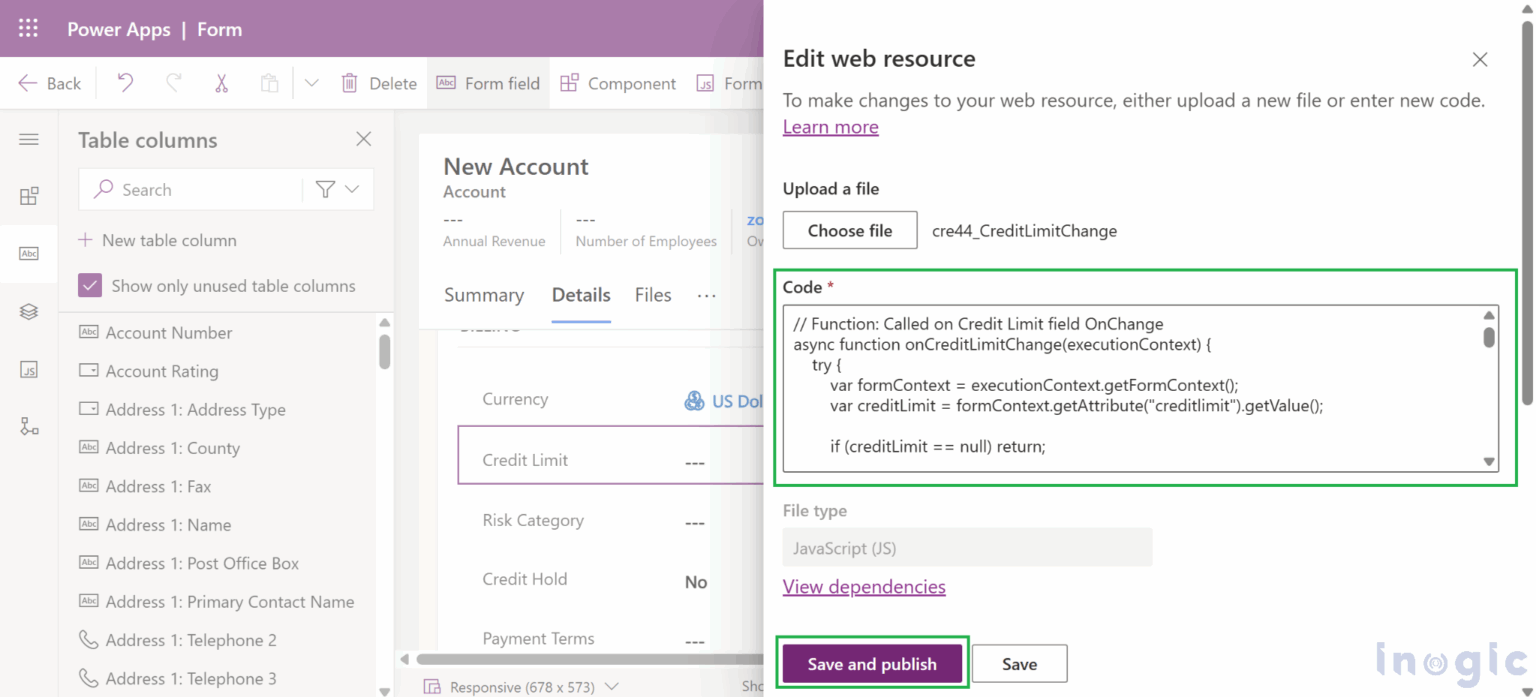Open the Form libraries JS panel icon

(30, 369)
